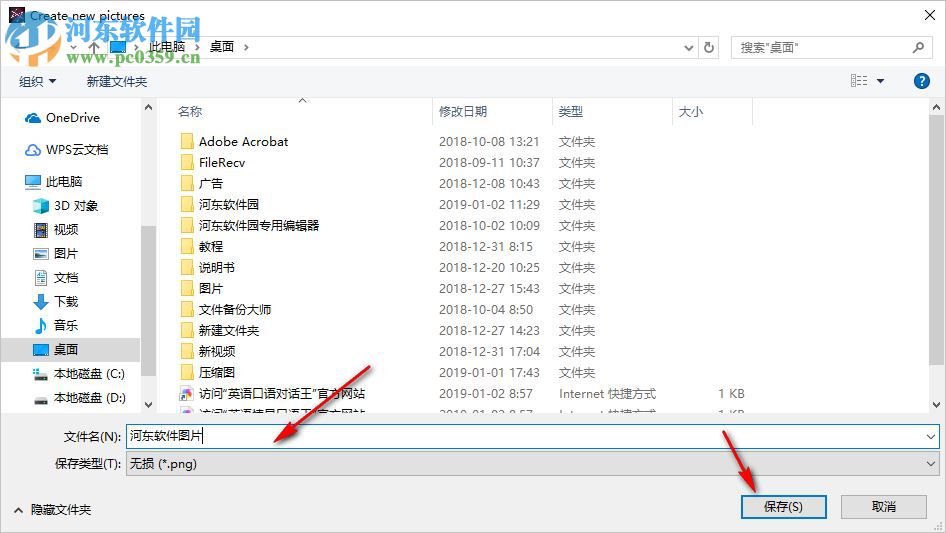This screenshot has width=946, height=533.
Task: Click the Internet 快捷方式 type cell
Action: coord(607,394)
